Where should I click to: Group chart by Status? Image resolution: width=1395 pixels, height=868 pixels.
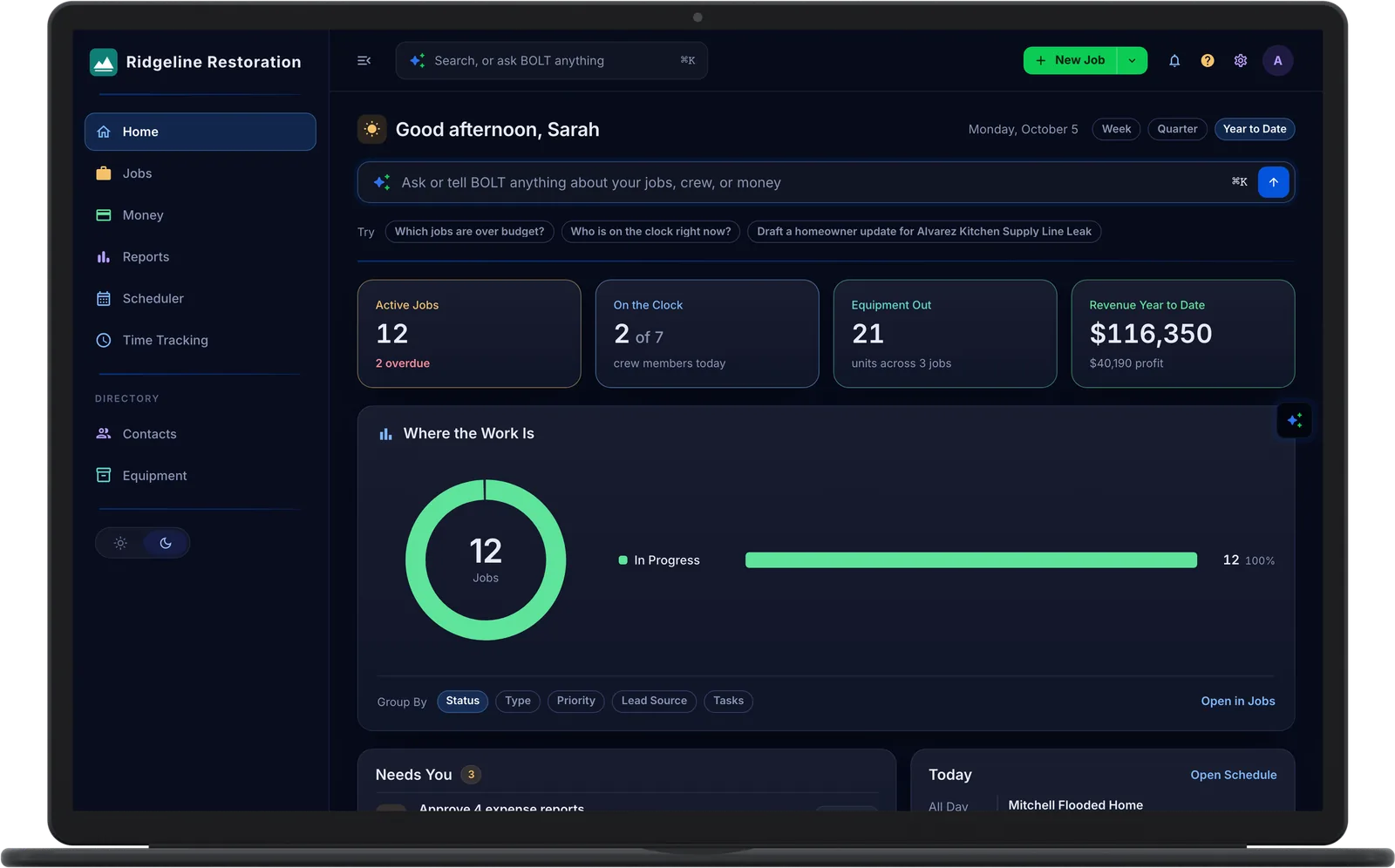click(463, 702)
